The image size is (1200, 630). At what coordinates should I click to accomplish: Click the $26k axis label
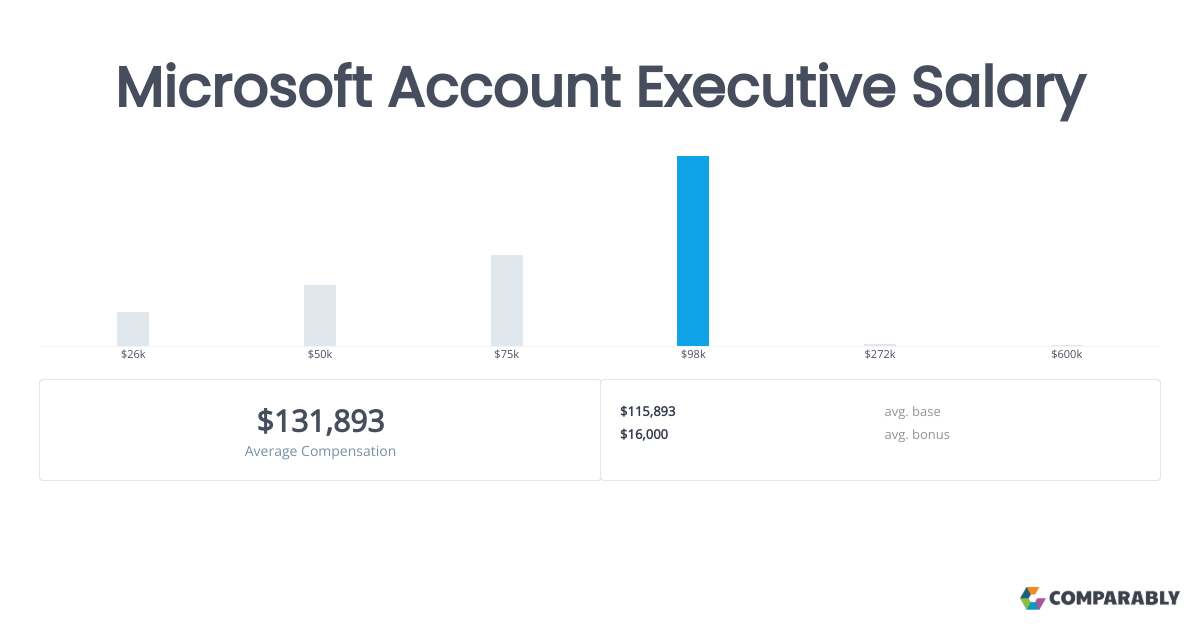[x=133, y=355]
